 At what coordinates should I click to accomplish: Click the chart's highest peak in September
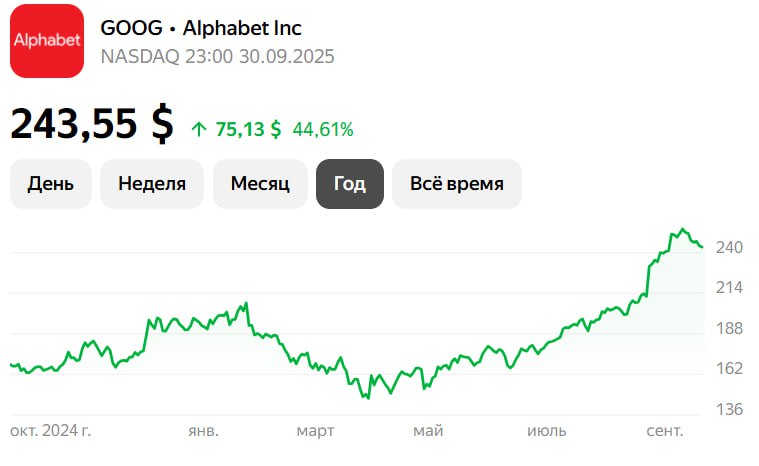[683, 230]
